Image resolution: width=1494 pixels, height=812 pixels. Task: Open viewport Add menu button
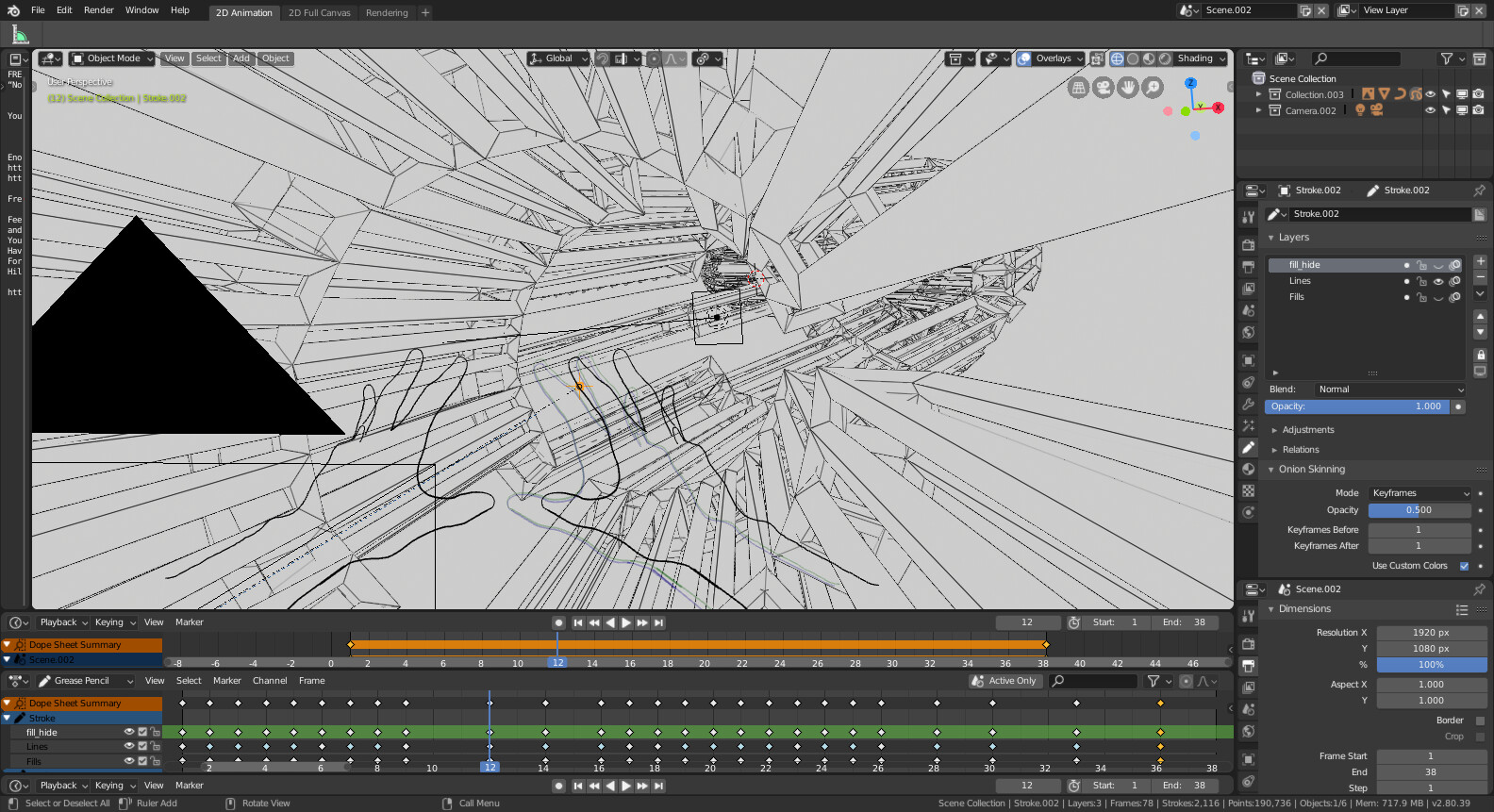click(241, 58)
